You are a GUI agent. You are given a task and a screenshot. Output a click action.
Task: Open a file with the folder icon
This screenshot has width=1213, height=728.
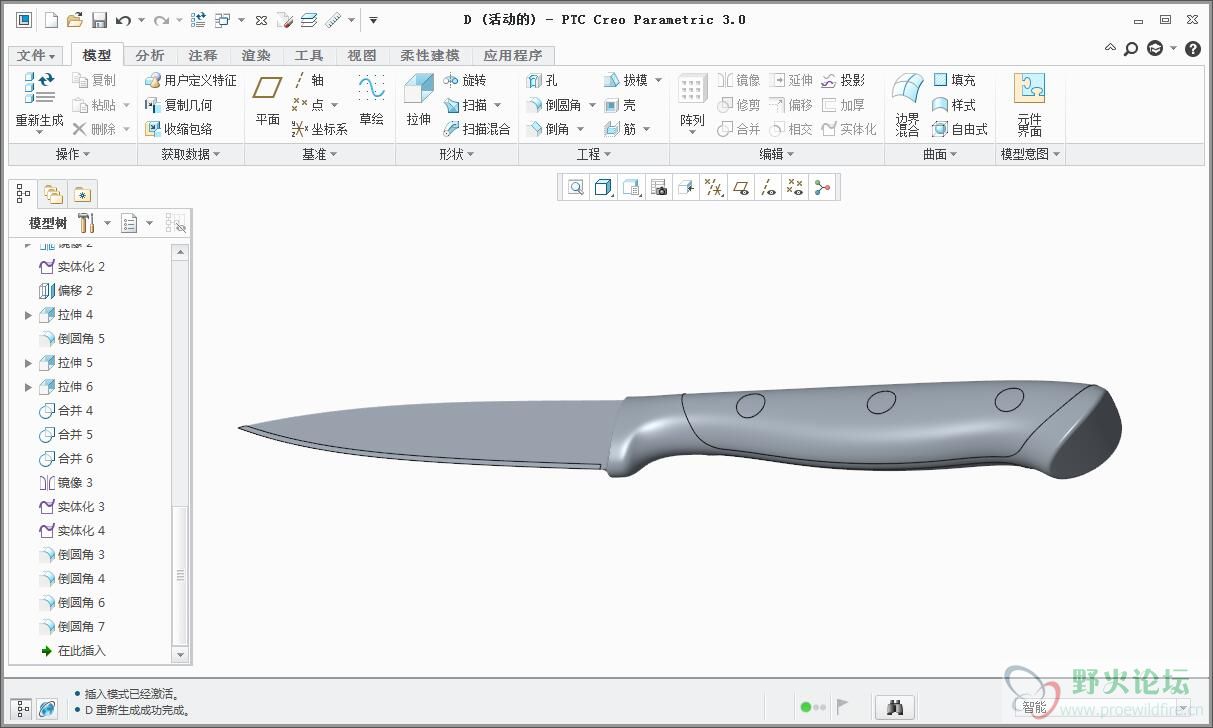click(x=75, y=20)
